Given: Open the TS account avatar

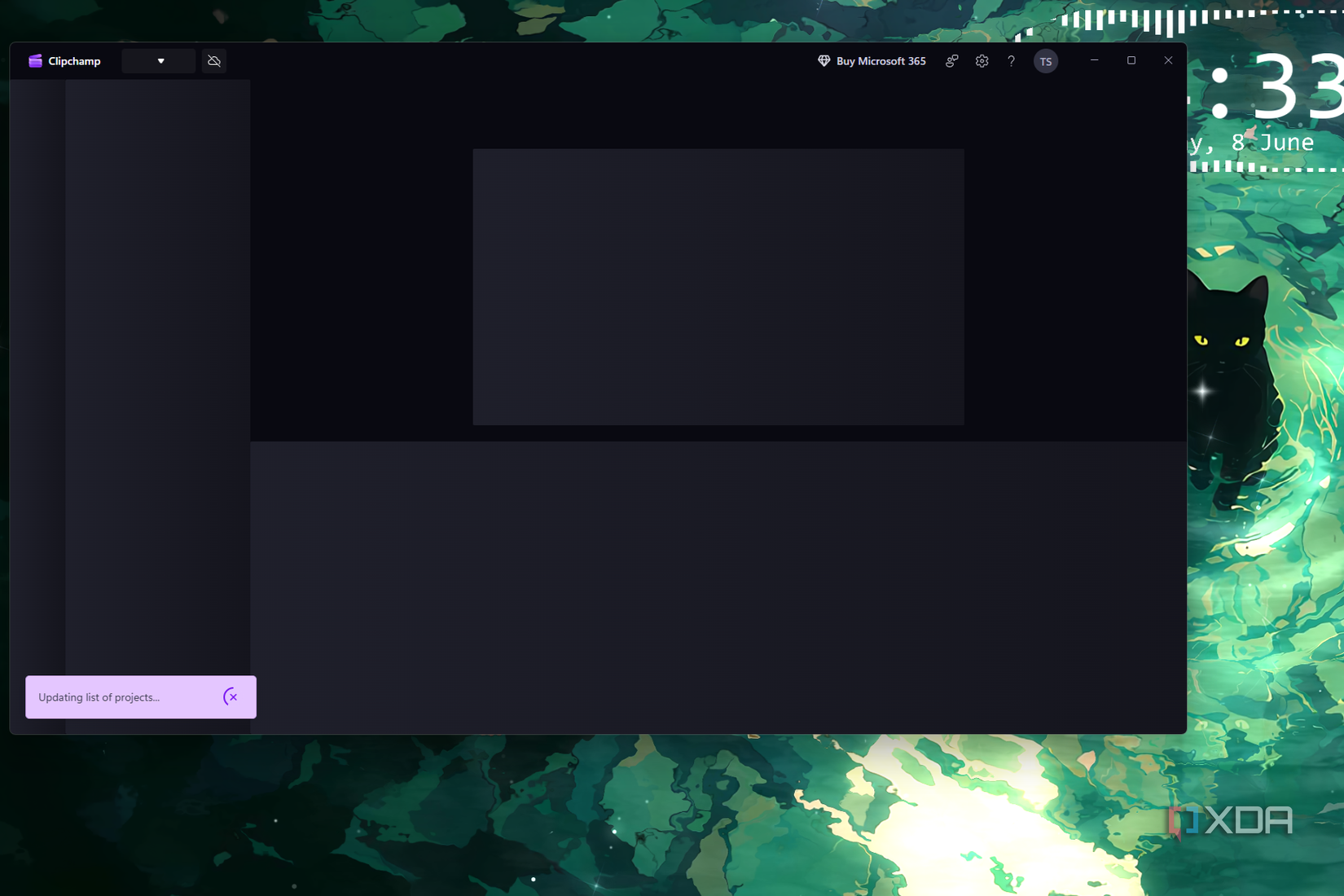Looking at the screenshot, I should click(1046, 61).
